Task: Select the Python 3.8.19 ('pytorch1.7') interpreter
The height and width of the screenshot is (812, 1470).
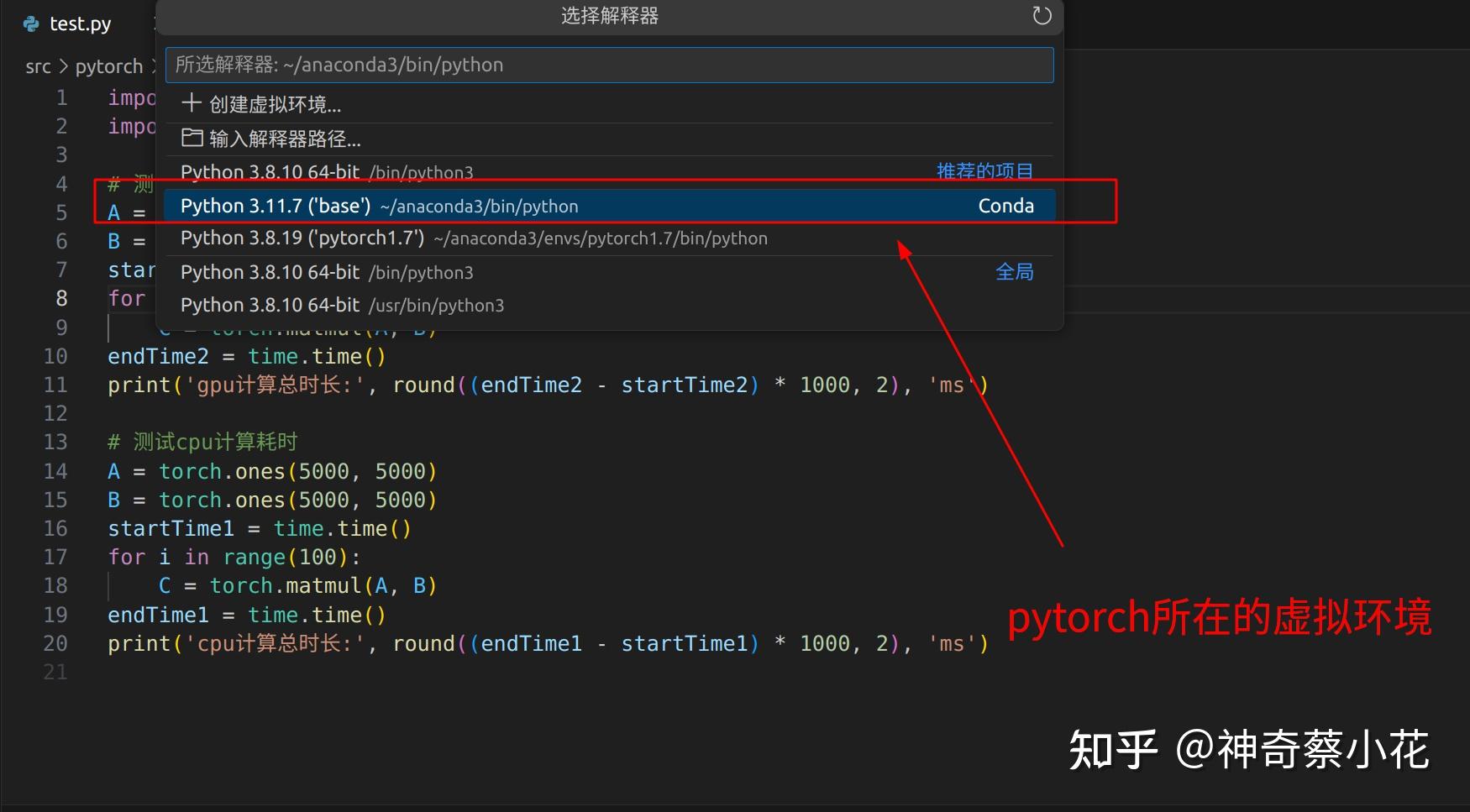Action: point(504,238)
